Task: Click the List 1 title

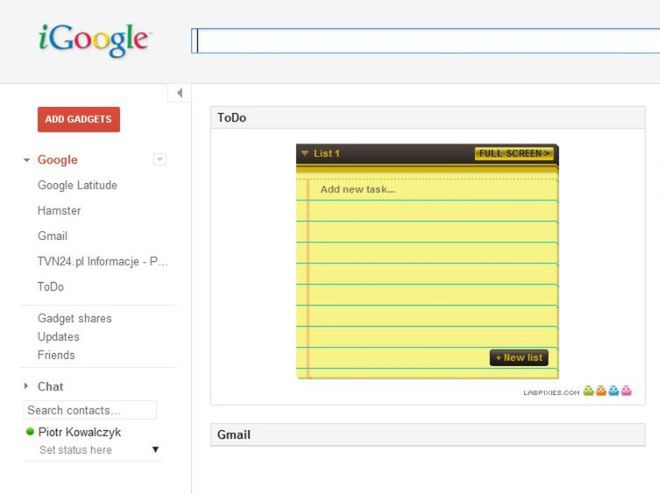Action: coord(327,154)
